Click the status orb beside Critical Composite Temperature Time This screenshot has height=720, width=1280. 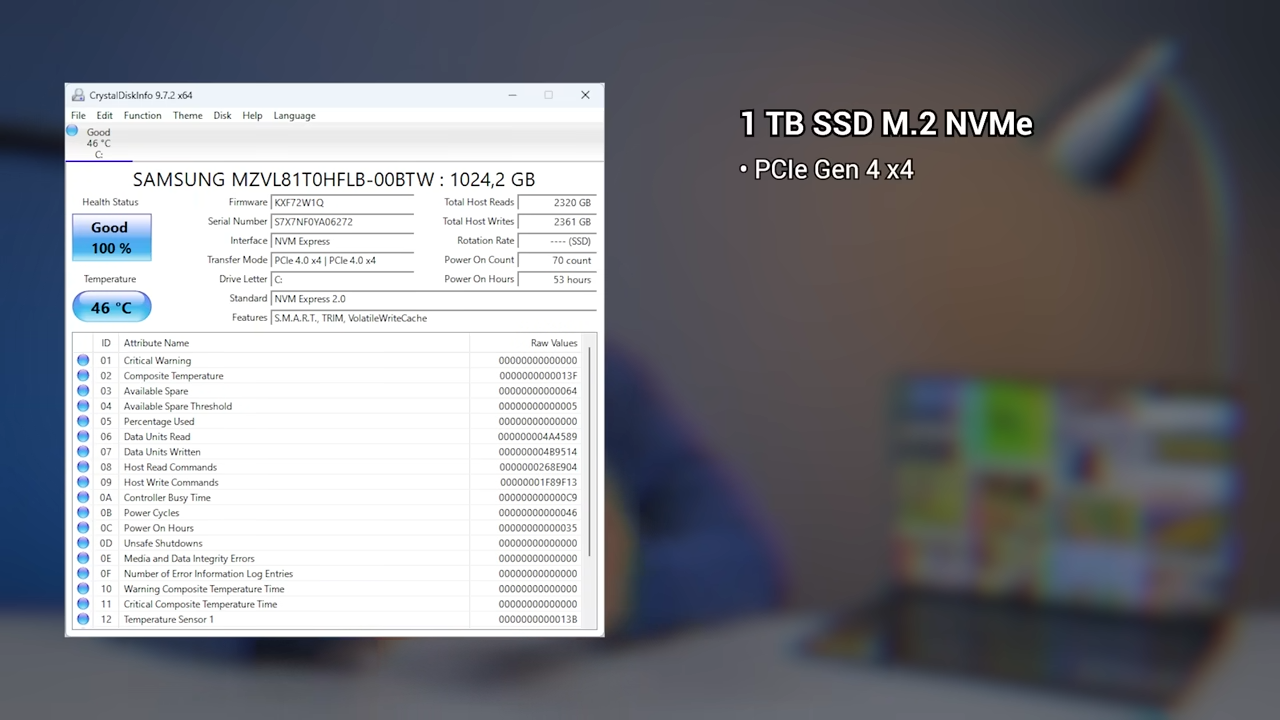(83, 604)
